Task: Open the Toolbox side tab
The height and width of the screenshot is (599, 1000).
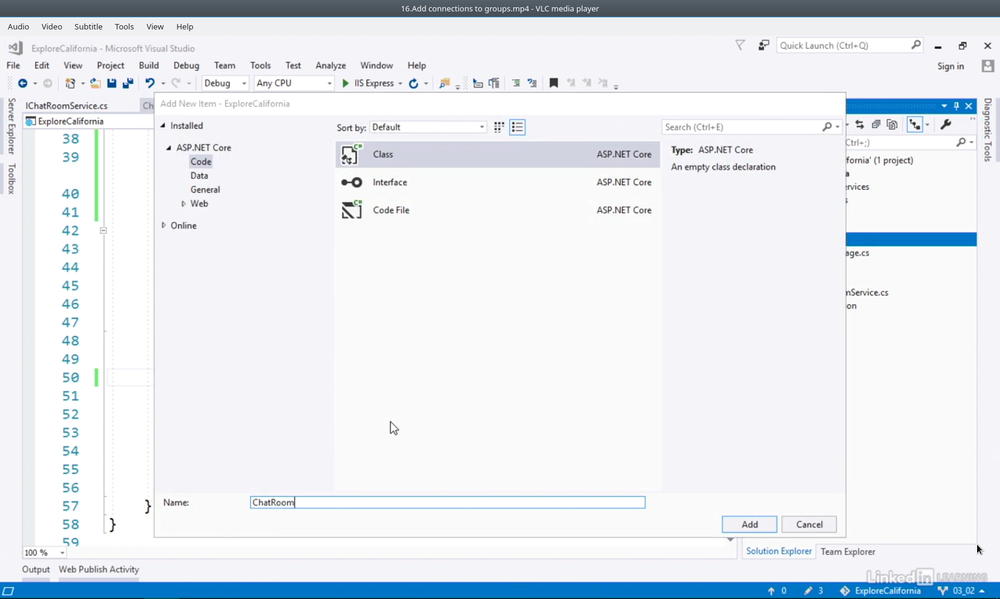Action: click(x=11, y=179)
